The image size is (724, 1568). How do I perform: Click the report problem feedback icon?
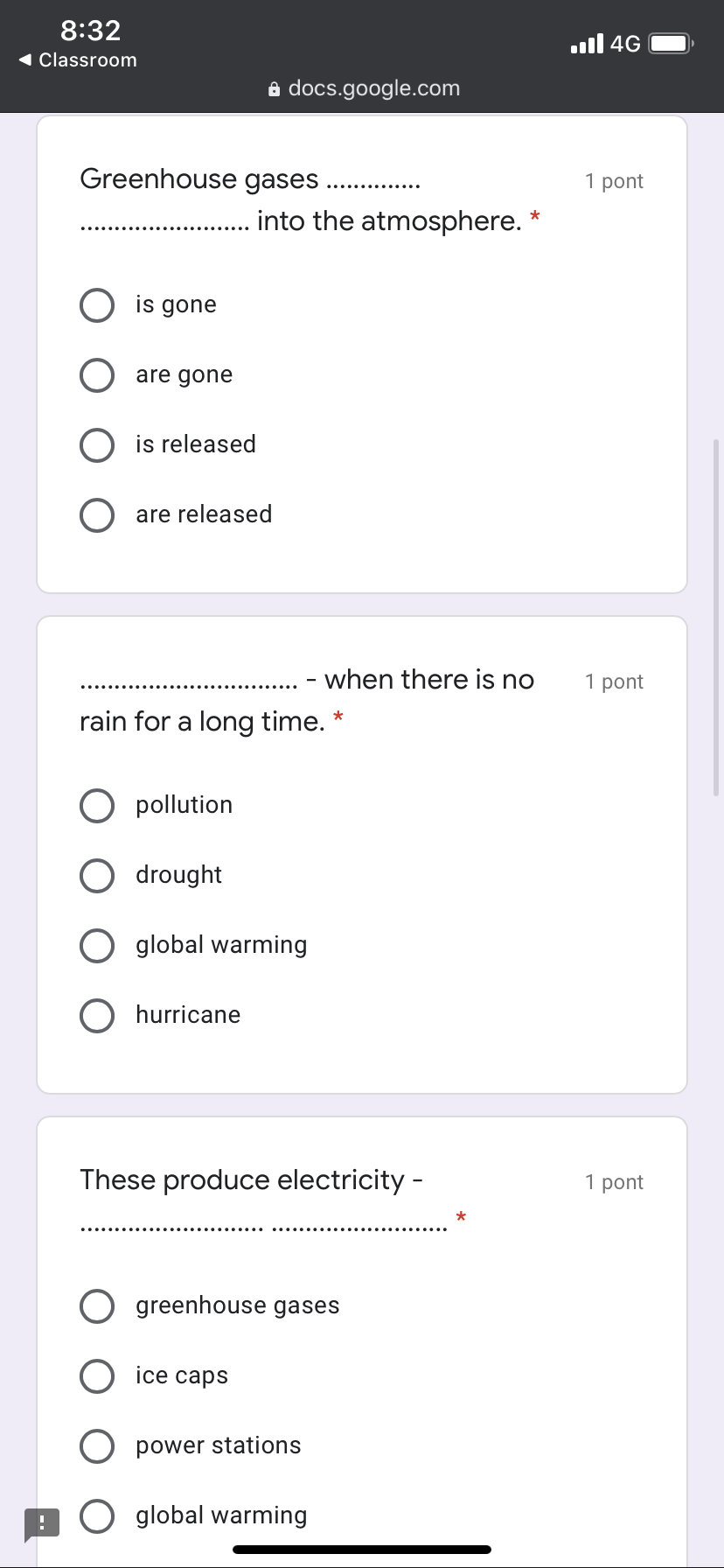(x=42, y=1523)
